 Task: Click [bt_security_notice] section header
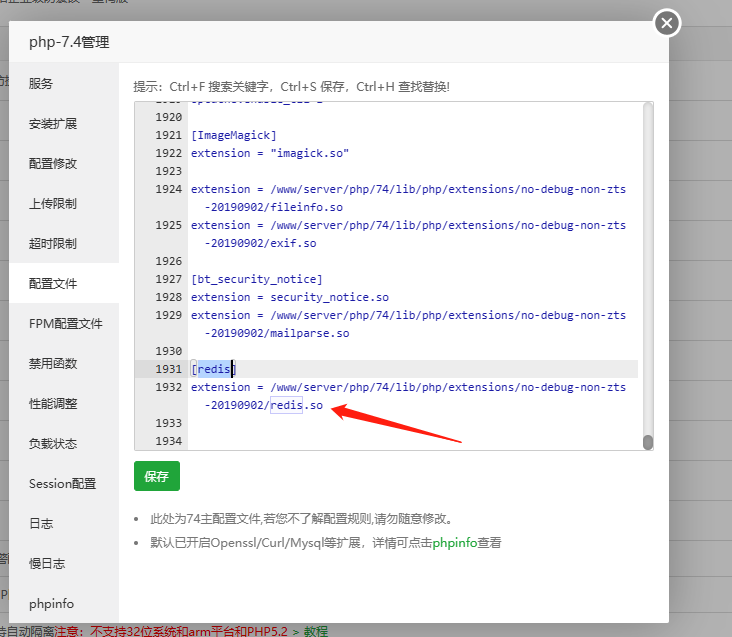pos(257,279)
